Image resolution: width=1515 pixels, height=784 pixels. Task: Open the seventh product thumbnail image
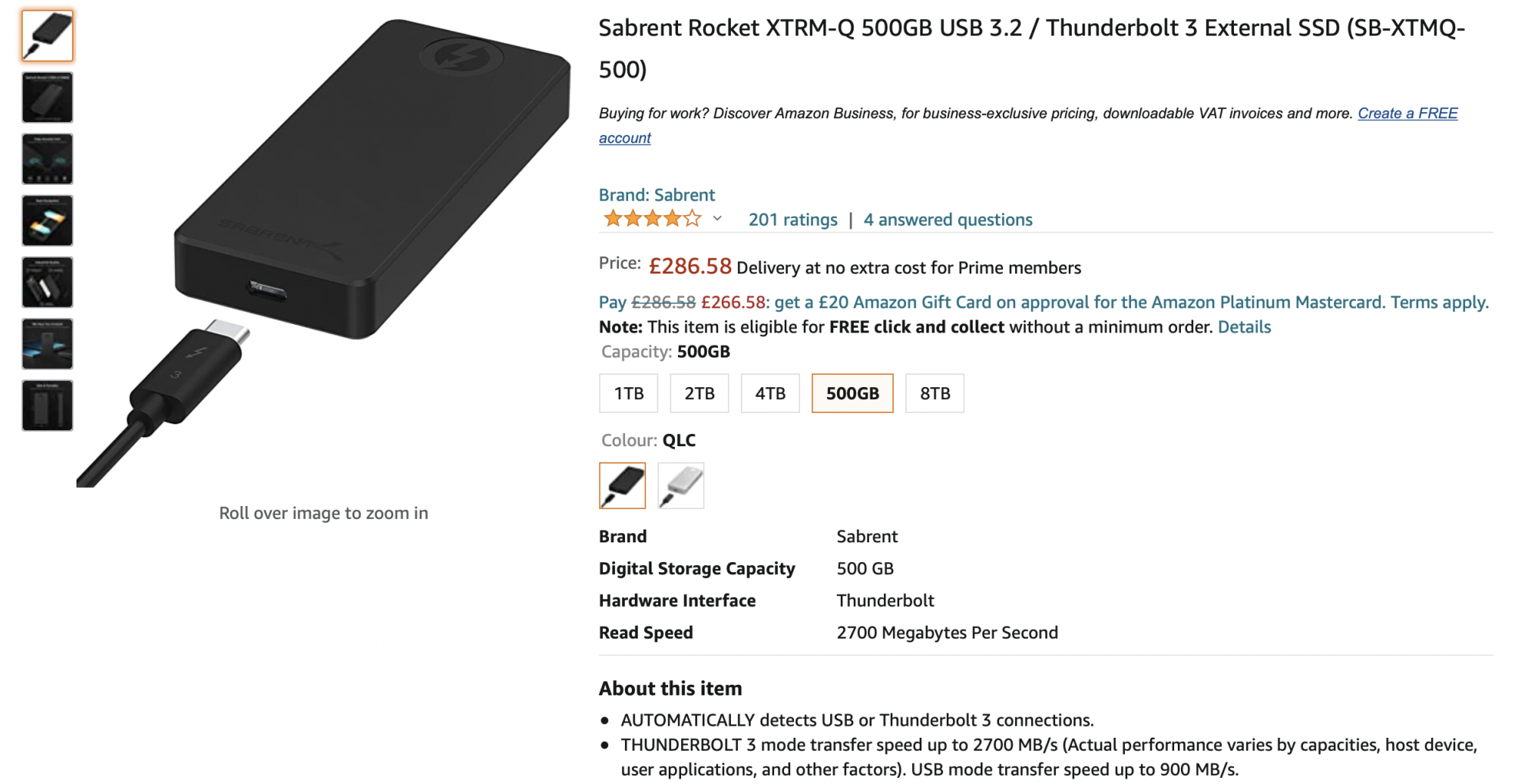coord(47,405)
